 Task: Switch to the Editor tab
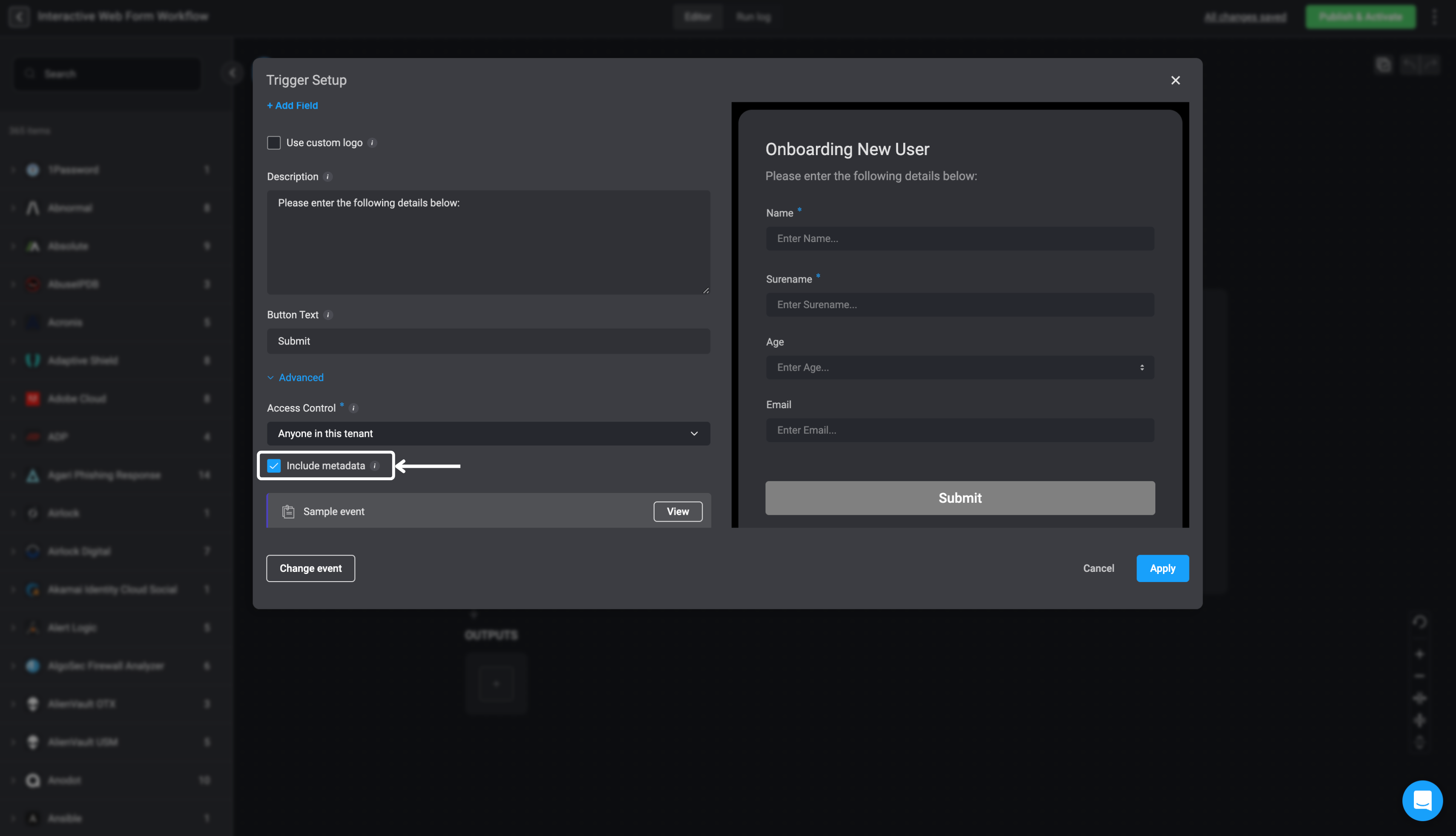pos(698,17)
